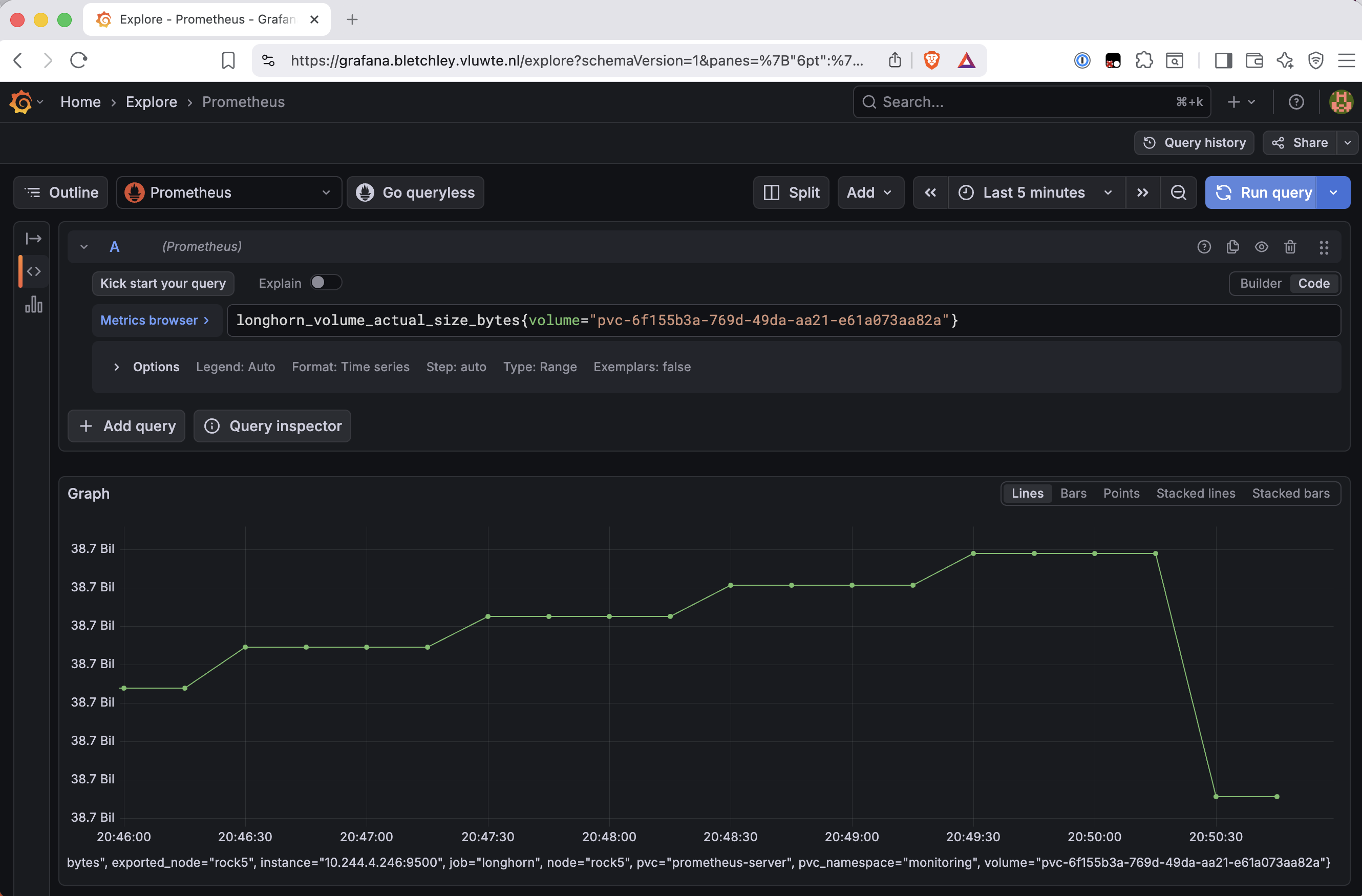Zoom out the time range
This screenshot has height=896, width=1362.
[1178, 193]
